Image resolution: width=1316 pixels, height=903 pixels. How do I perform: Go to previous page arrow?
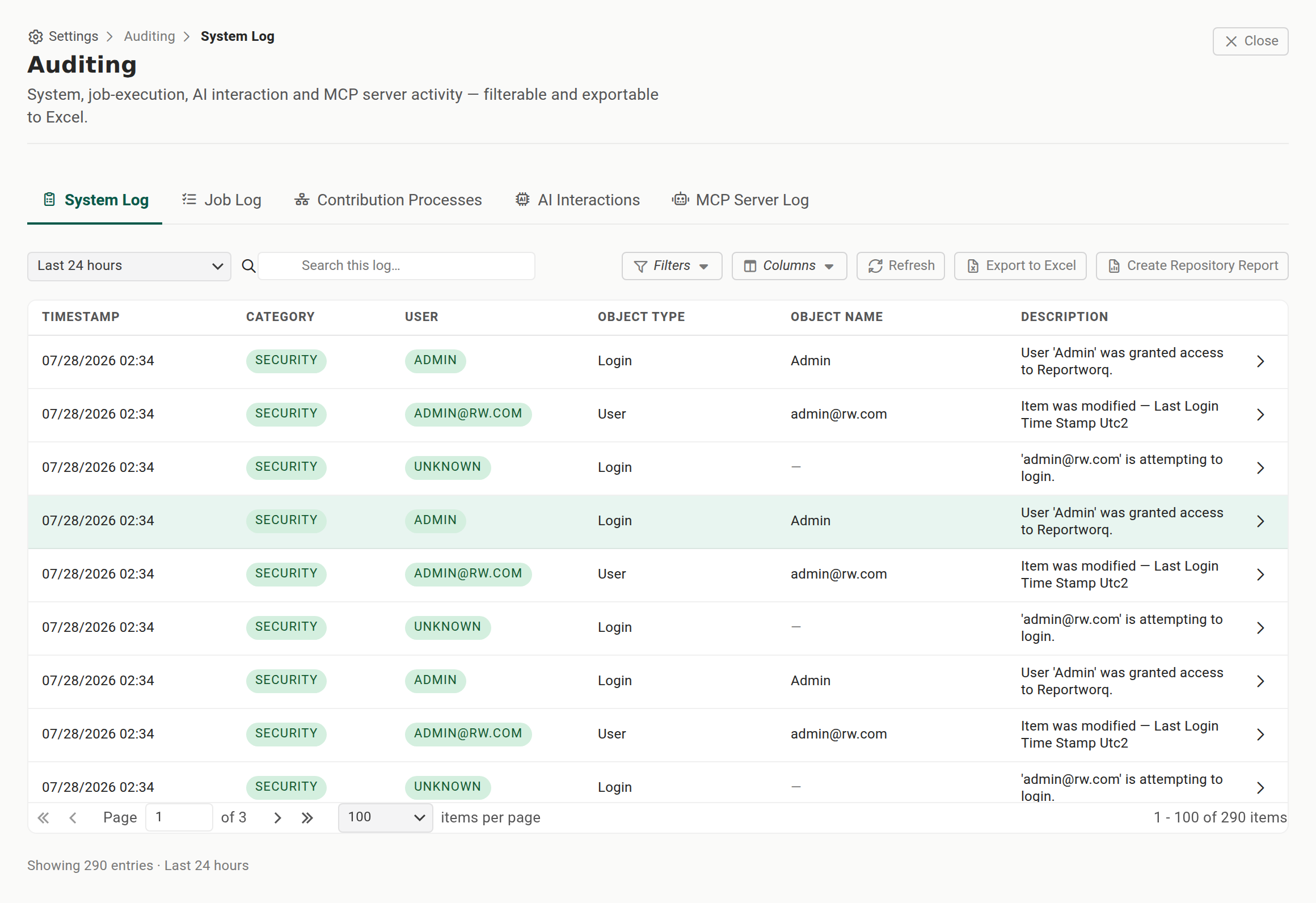pos(73,818)
